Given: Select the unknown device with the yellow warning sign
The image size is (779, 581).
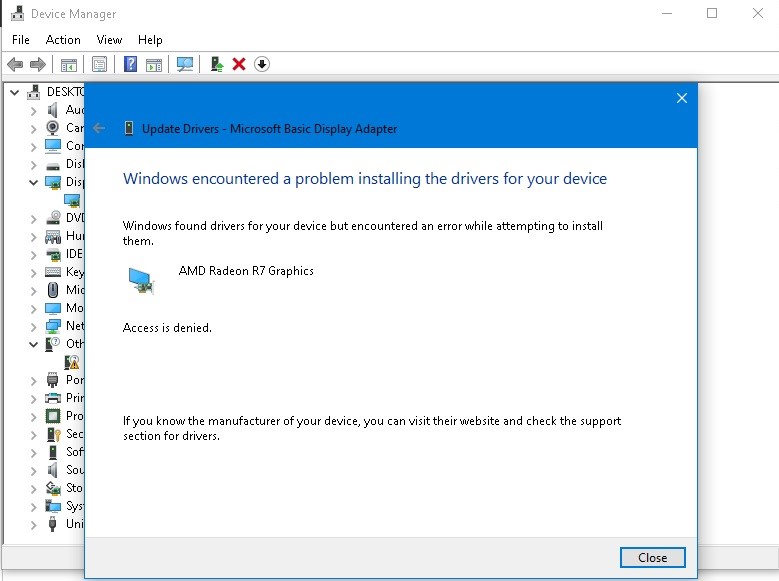Looking at the screenshot, I should click(72, 362).
